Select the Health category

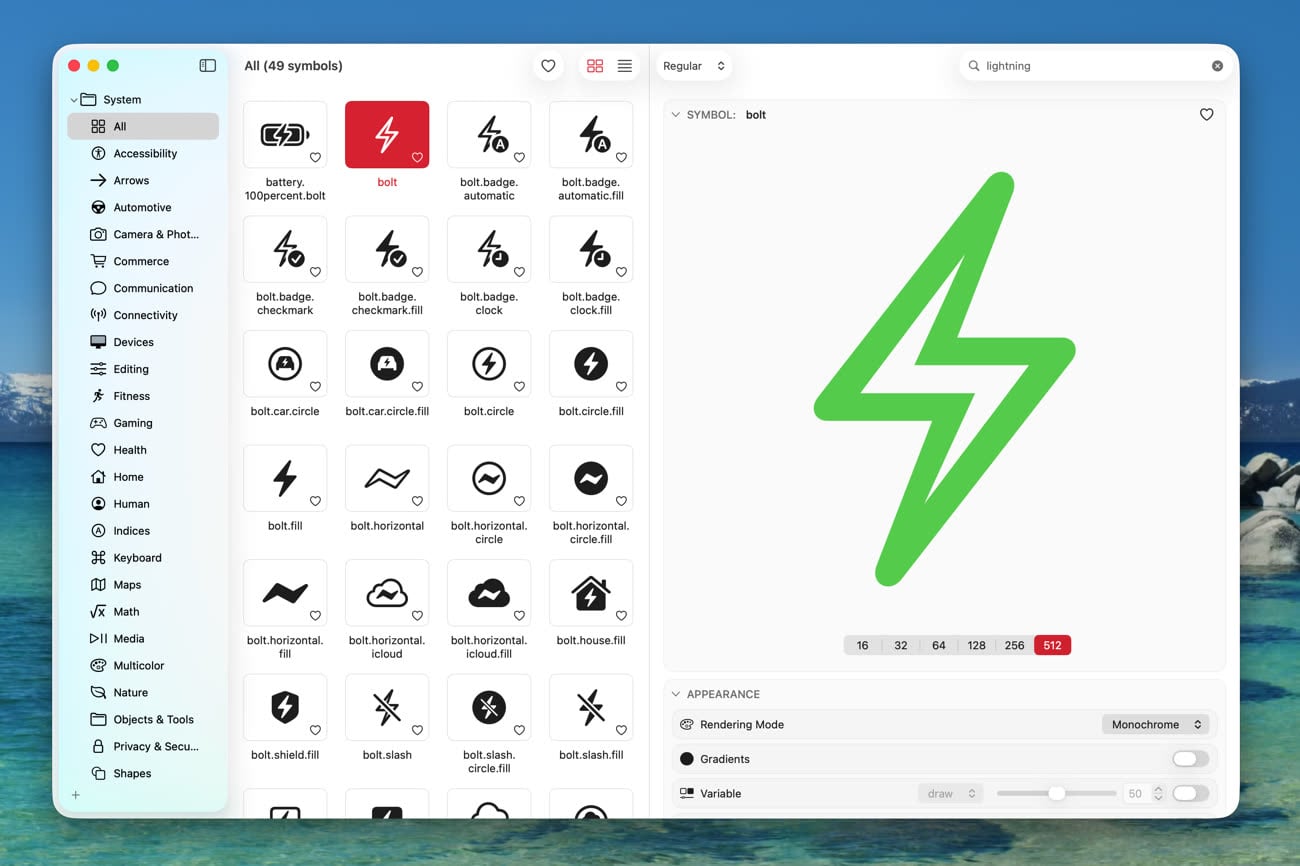tap(131, 449)
